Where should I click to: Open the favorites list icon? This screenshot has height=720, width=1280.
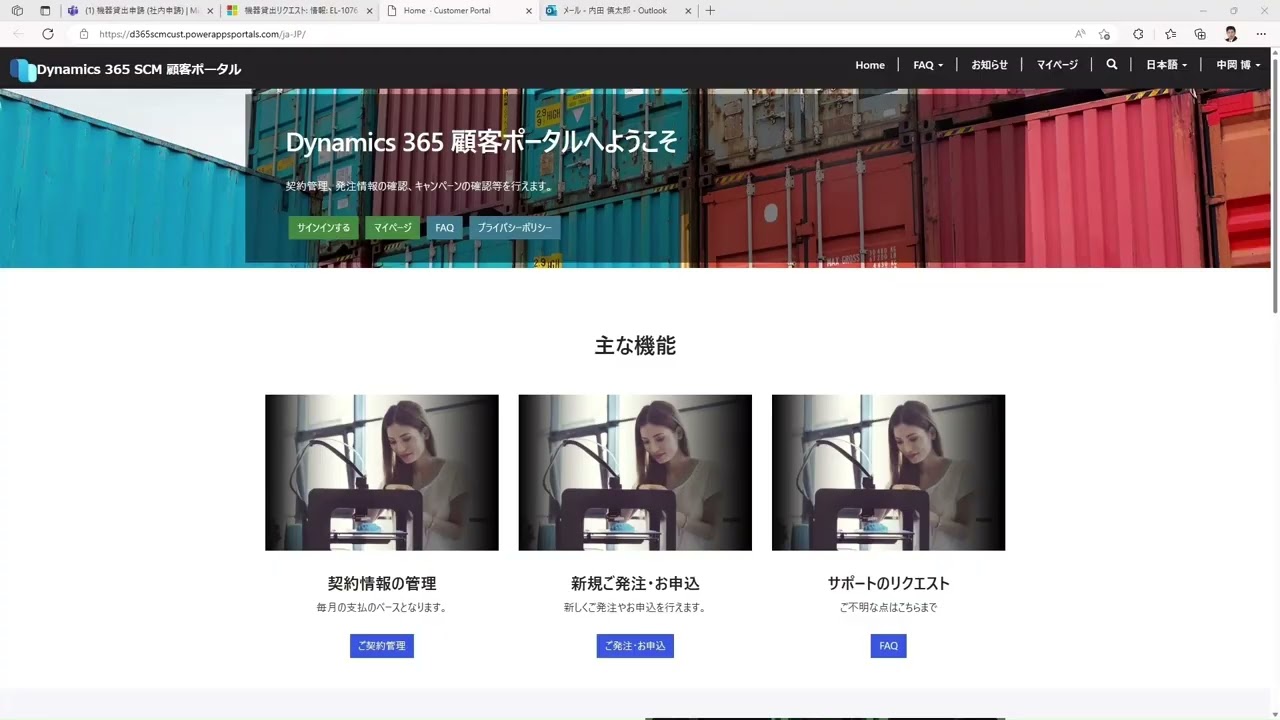(1170, 34)
